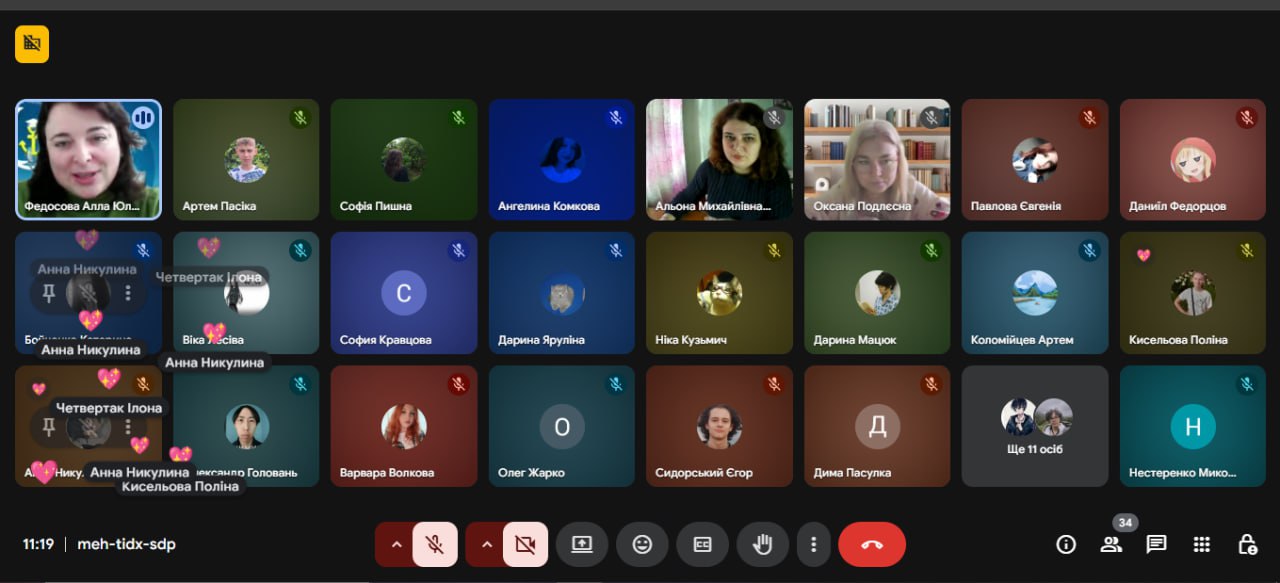Image resolution: width=1280 pixels, height=583 pixels.
Task: Leave the call with red hang-up button
Action: [871, 545]
